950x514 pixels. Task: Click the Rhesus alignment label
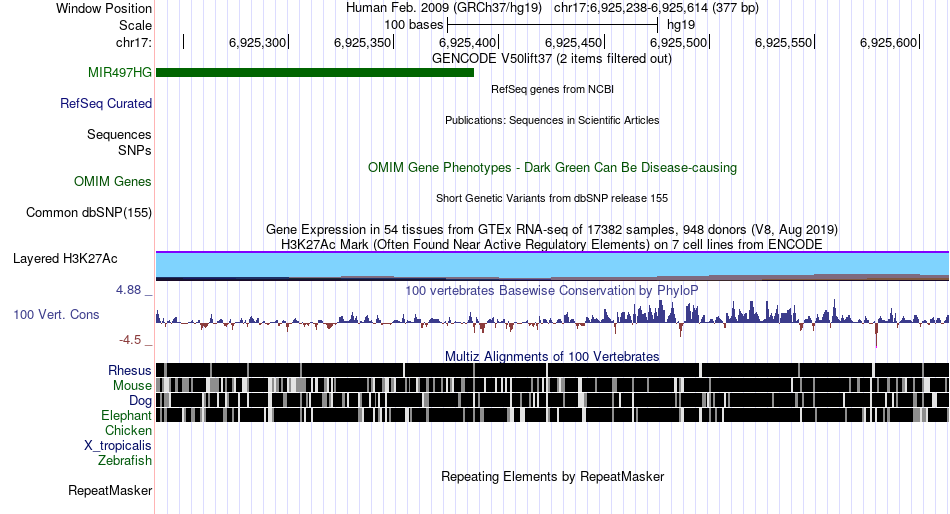(x=130, y=370)
